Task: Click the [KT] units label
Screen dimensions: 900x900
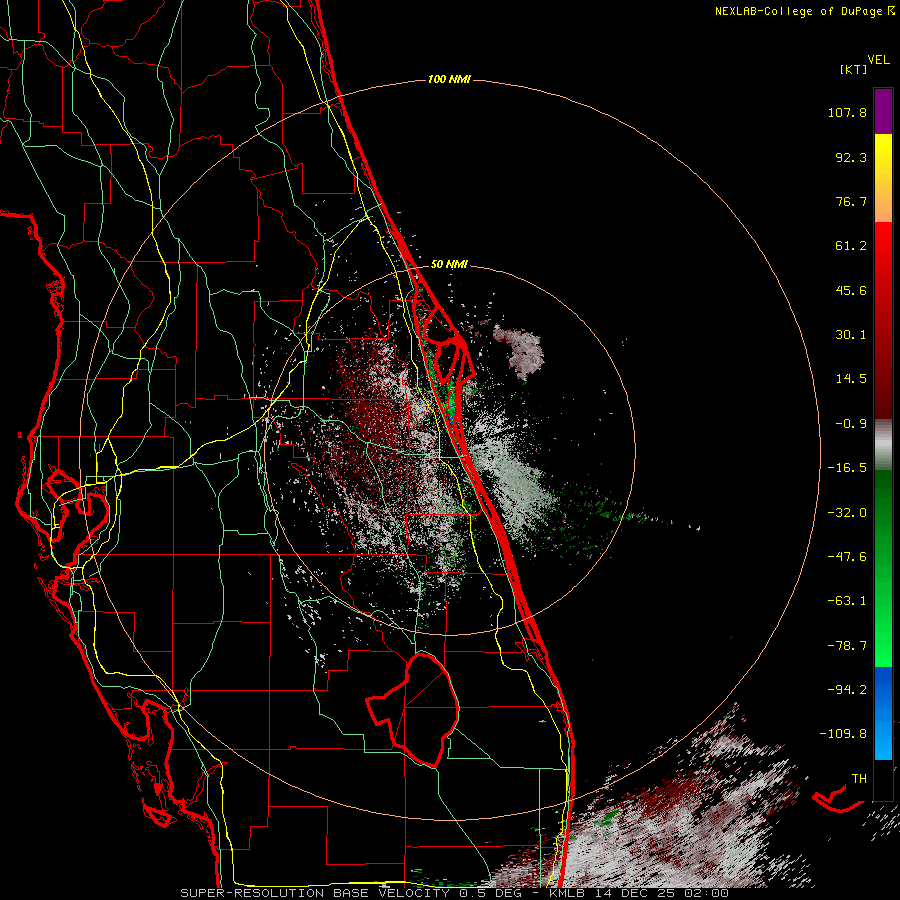Action: pos(853,69)
